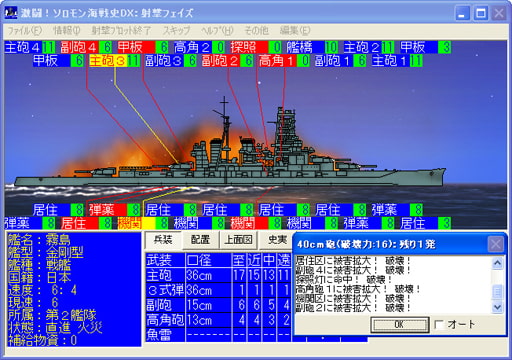Click the 3式弾 row in weapons table
This screenshot has height=360, width=512.
pos(219,290)
